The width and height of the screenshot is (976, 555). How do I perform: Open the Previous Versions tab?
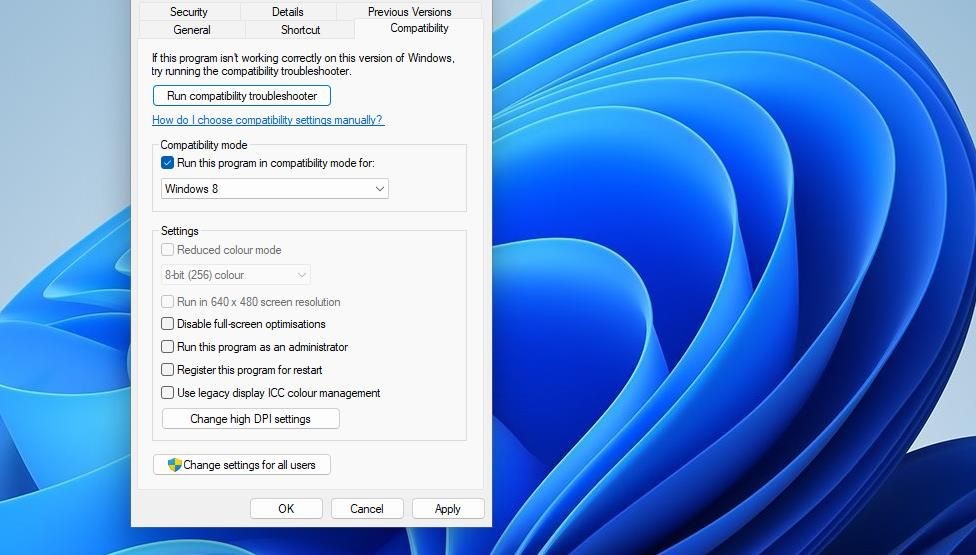(x=410, y=11)
